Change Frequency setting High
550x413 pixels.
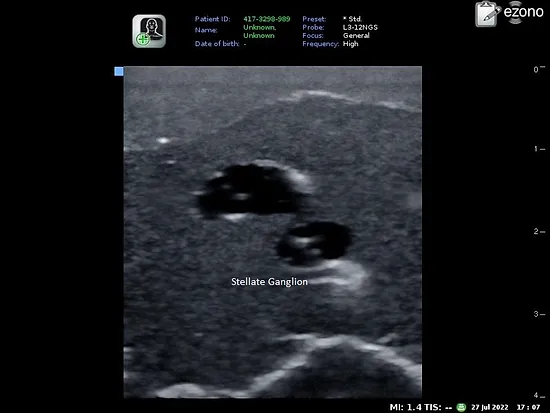[x=350, y=44]
